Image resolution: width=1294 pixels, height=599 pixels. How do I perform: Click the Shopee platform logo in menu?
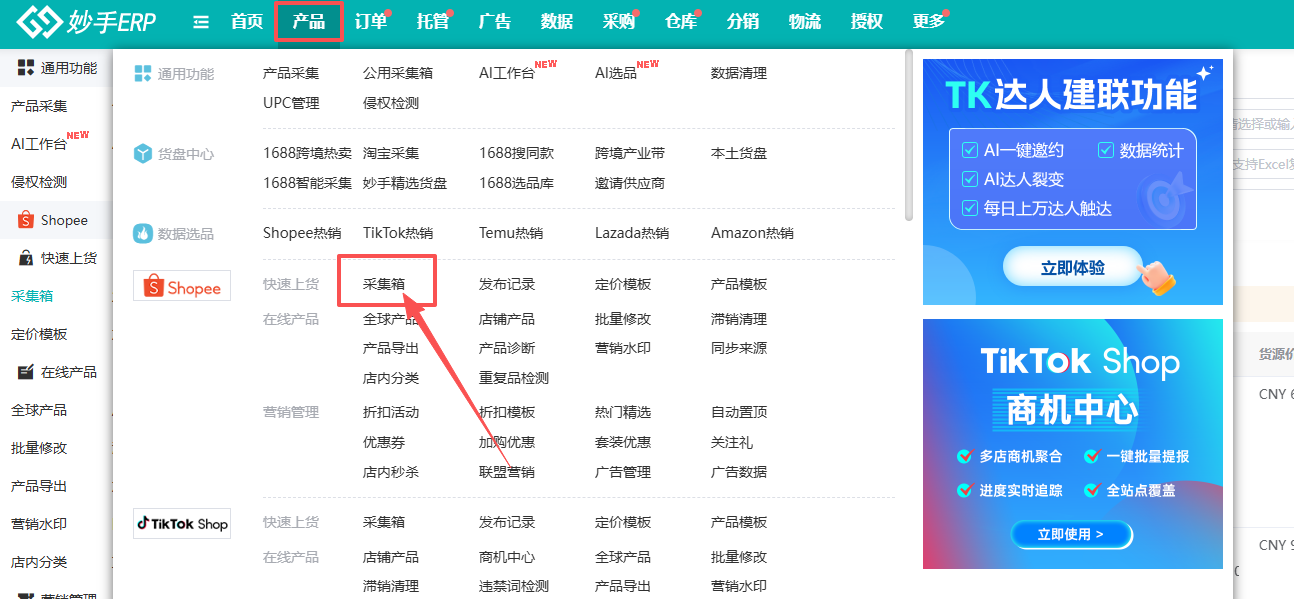(x=182, y=286)
